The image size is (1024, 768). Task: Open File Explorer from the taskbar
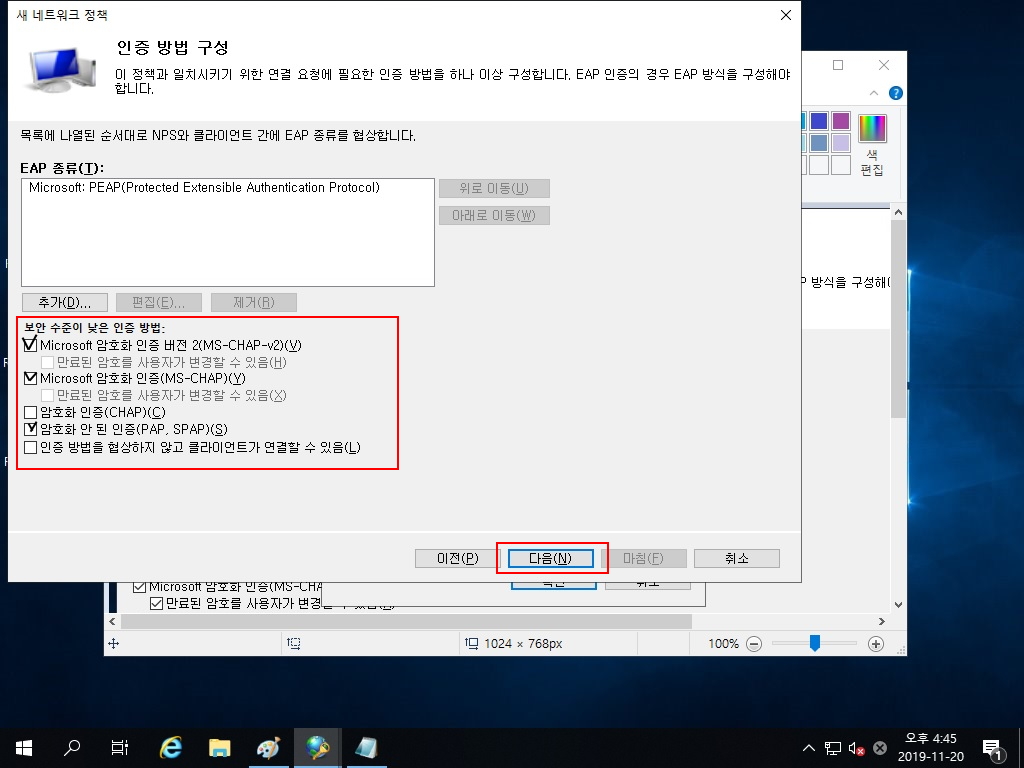pos(220,747)
